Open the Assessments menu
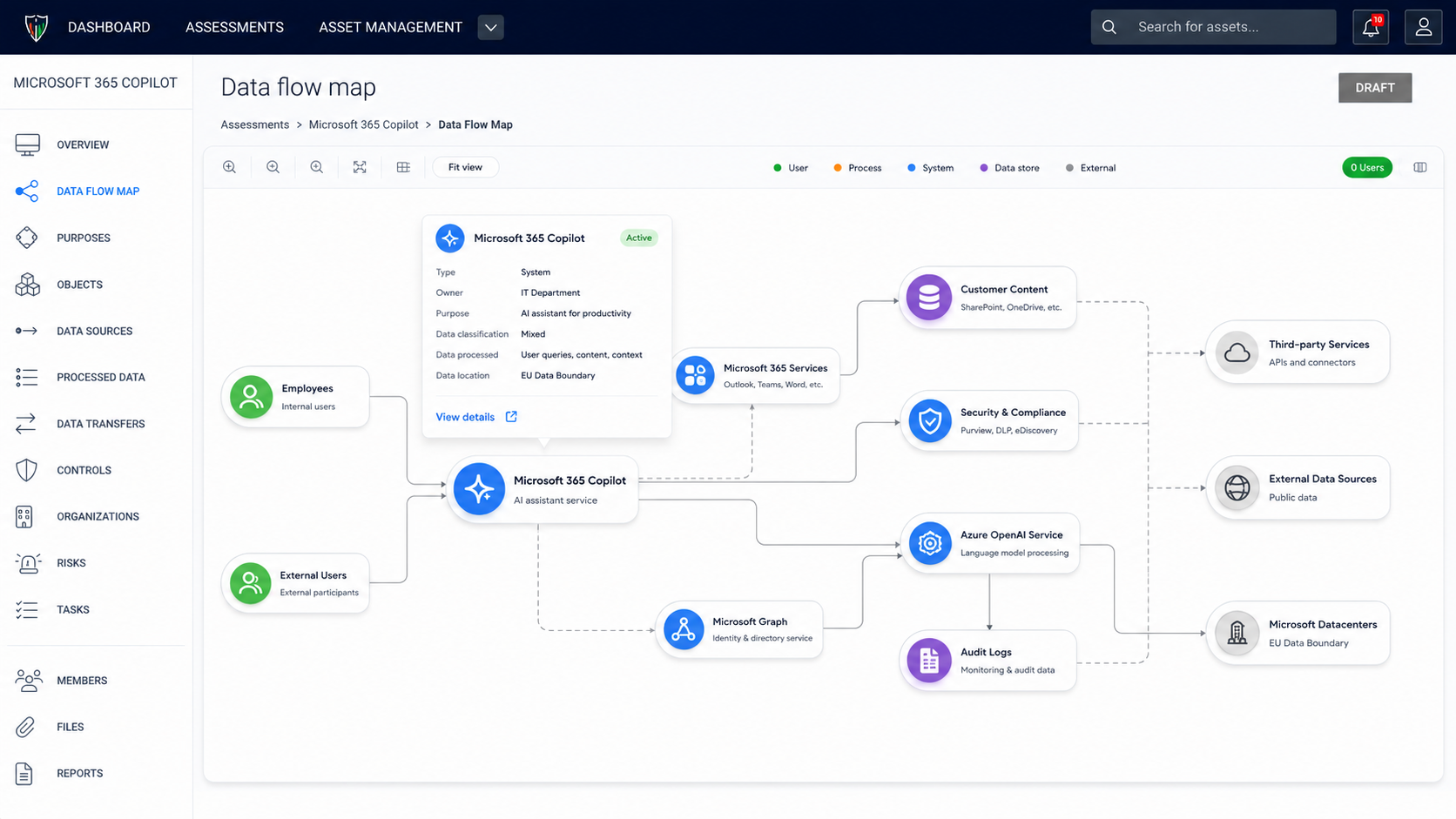The height and width of the screenshot is (819, 1456). click(234, 27)
